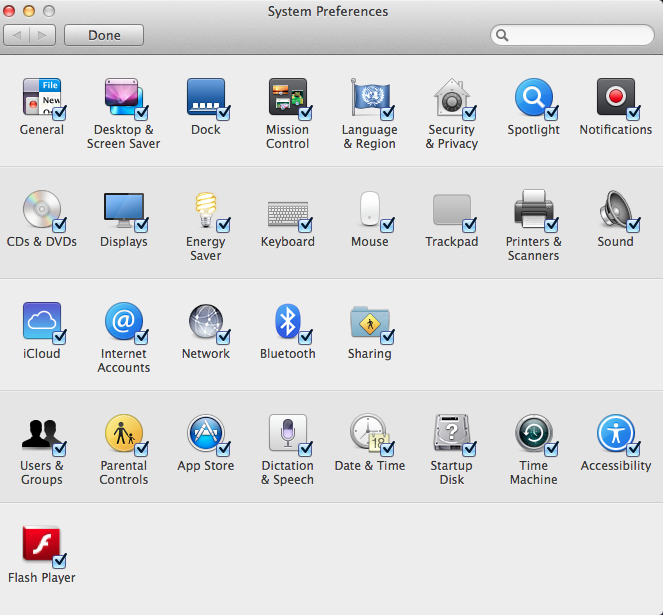Select the Mouse icon
Viewport: 663px width, 615px height.
pos(370,209)
